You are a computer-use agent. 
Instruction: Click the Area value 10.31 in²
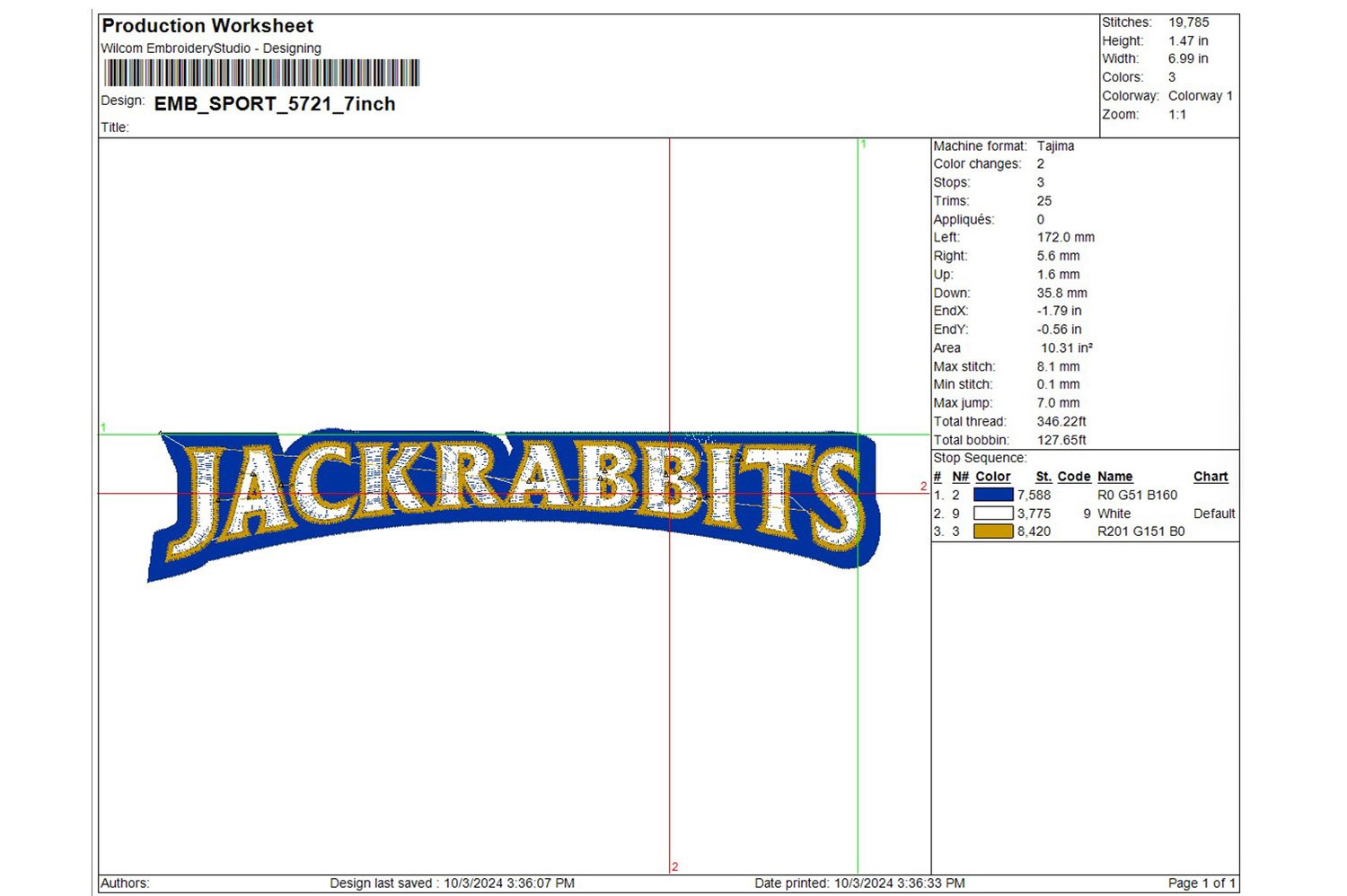pyautogui.click(x=1067, y=348)
